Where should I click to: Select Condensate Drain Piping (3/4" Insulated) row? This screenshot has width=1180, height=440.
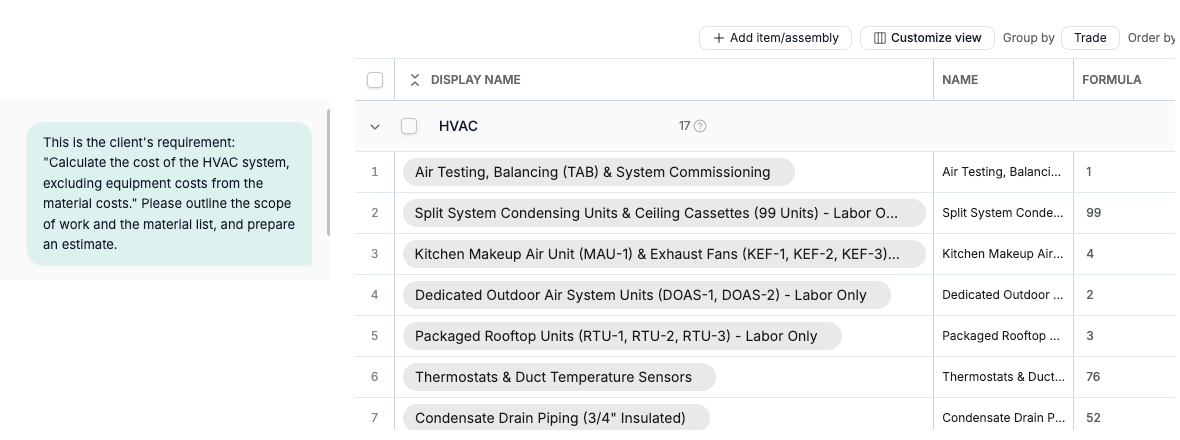tap(556, 418)
